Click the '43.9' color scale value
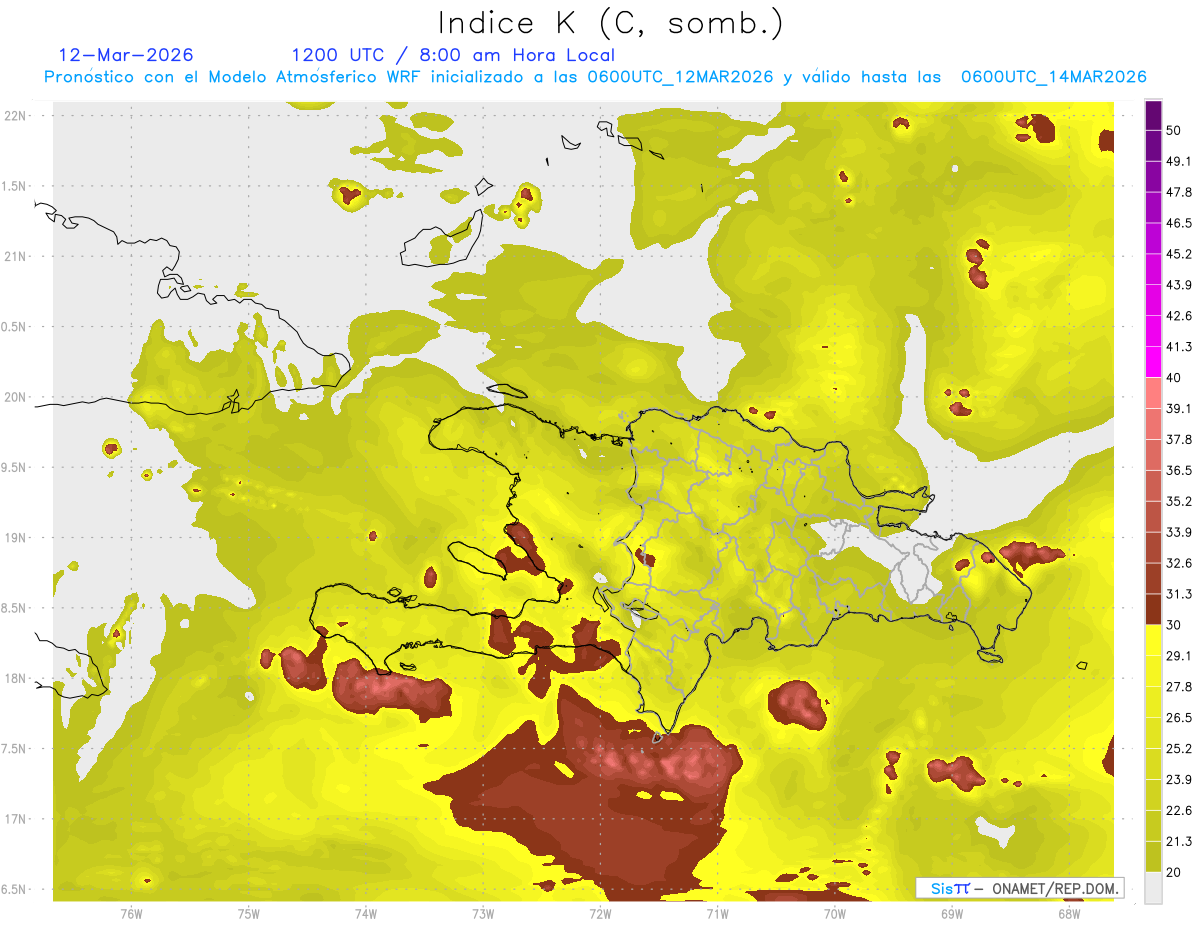The image size is (1200, 927). click(1179, 285)
